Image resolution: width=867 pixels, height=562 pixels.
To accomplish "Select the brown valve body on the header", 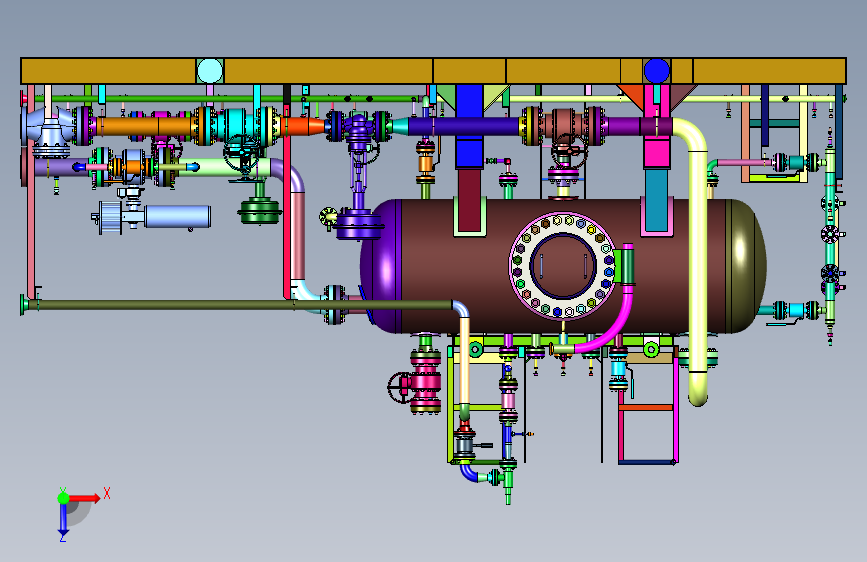I will pyautogui.click(x=563, y=124).
